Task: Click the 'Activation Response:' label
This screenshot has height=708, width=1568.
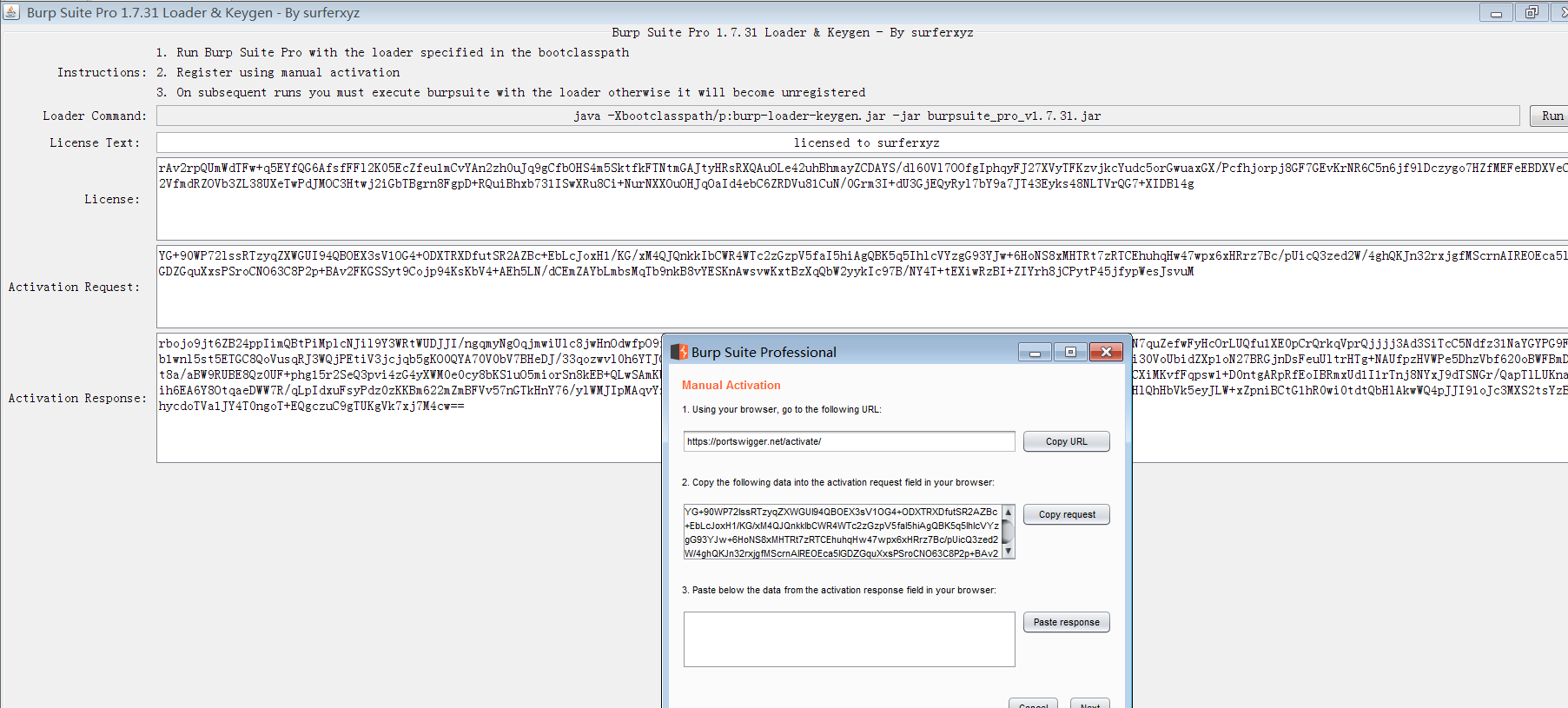Action: coord(77,398)
